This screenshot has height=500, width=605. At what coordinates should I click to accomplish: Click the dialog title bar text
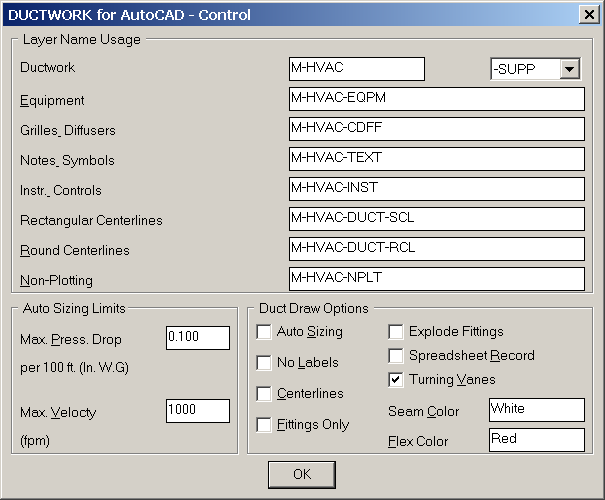129,15
